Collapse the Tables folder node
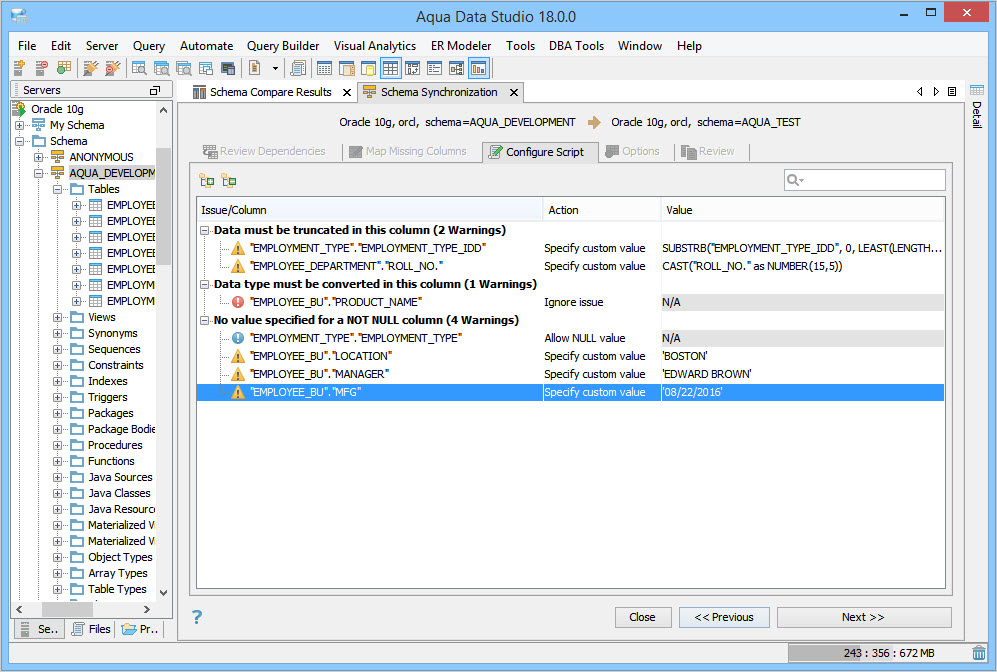Screen dimensions: 997x672 pos(58,189)
